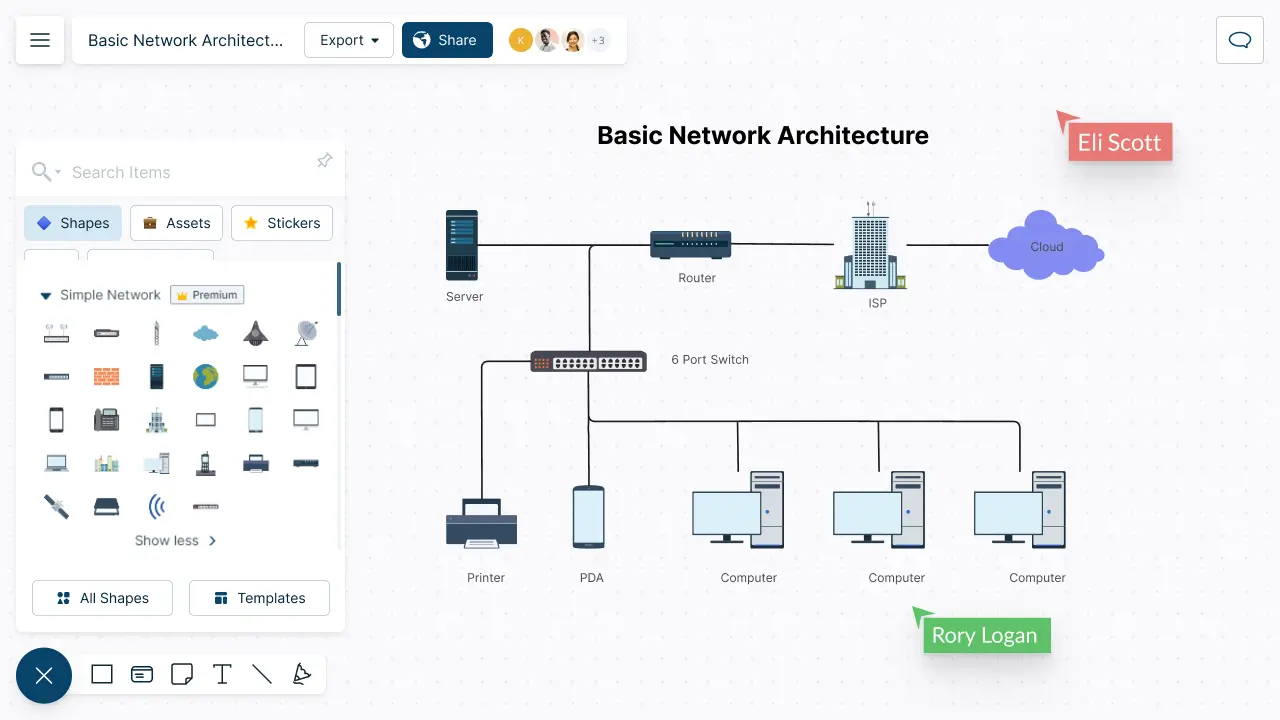Select the highlighter pen tool
This screenshot has width=1280, height=720.
pyautogui.click(x=302, y=674)
